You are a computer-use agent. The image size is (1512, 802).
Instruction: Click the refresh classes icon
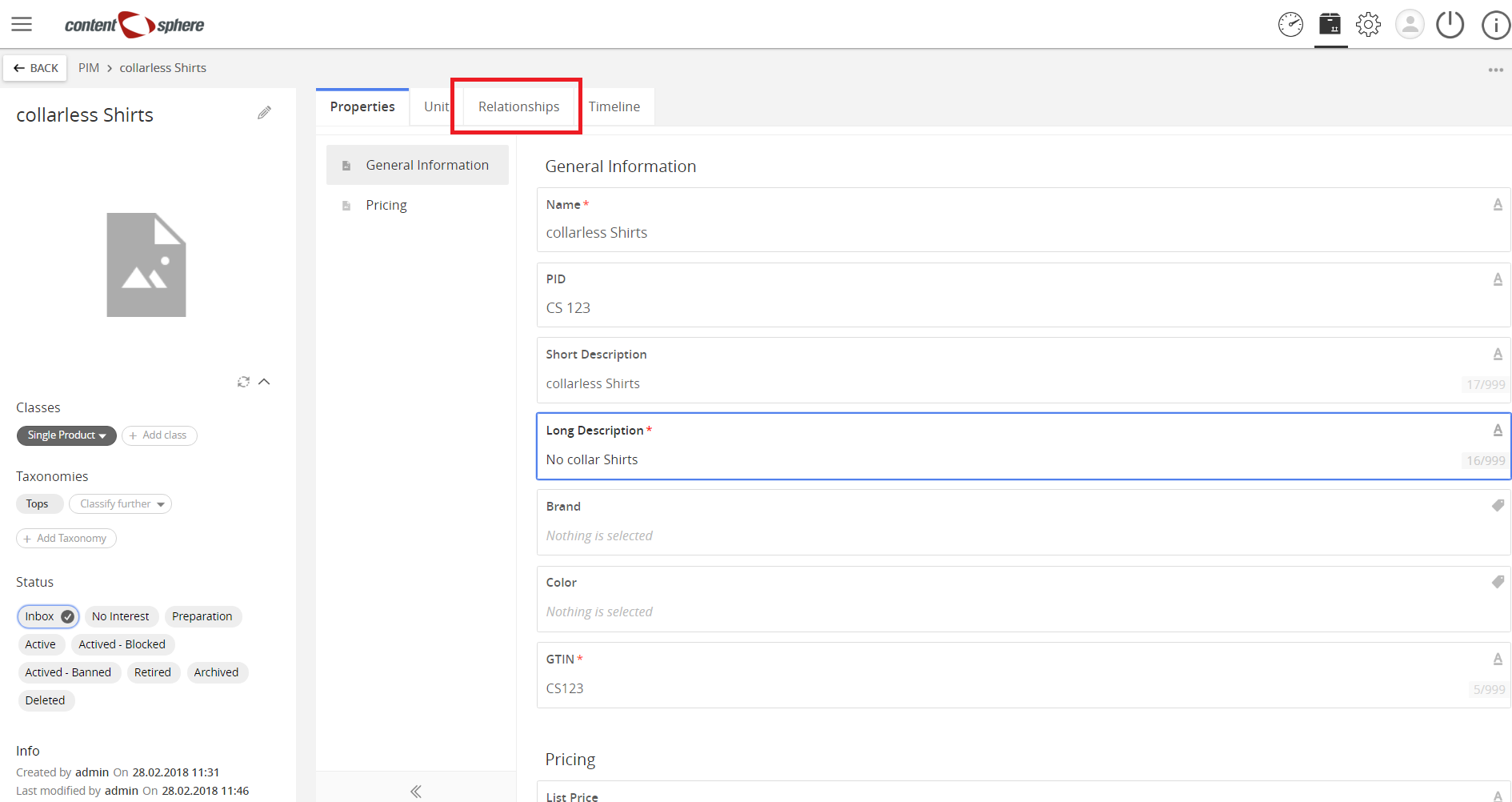point(243,382)
